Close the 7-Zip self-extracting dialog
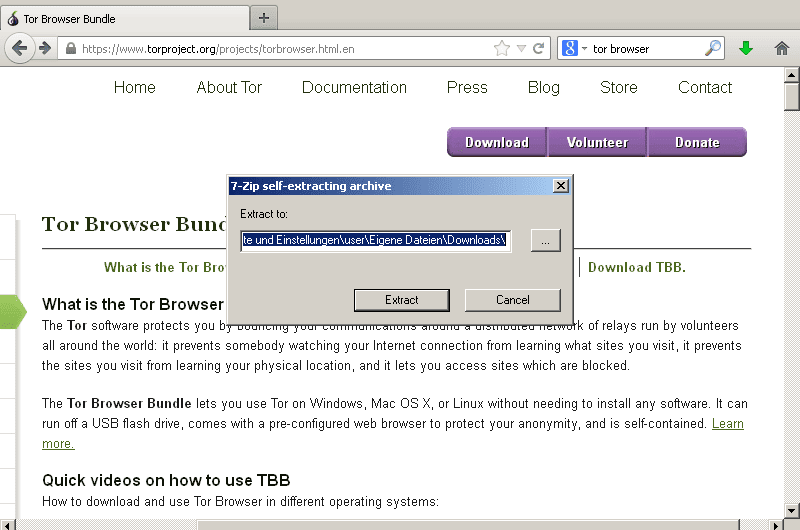 561,186
